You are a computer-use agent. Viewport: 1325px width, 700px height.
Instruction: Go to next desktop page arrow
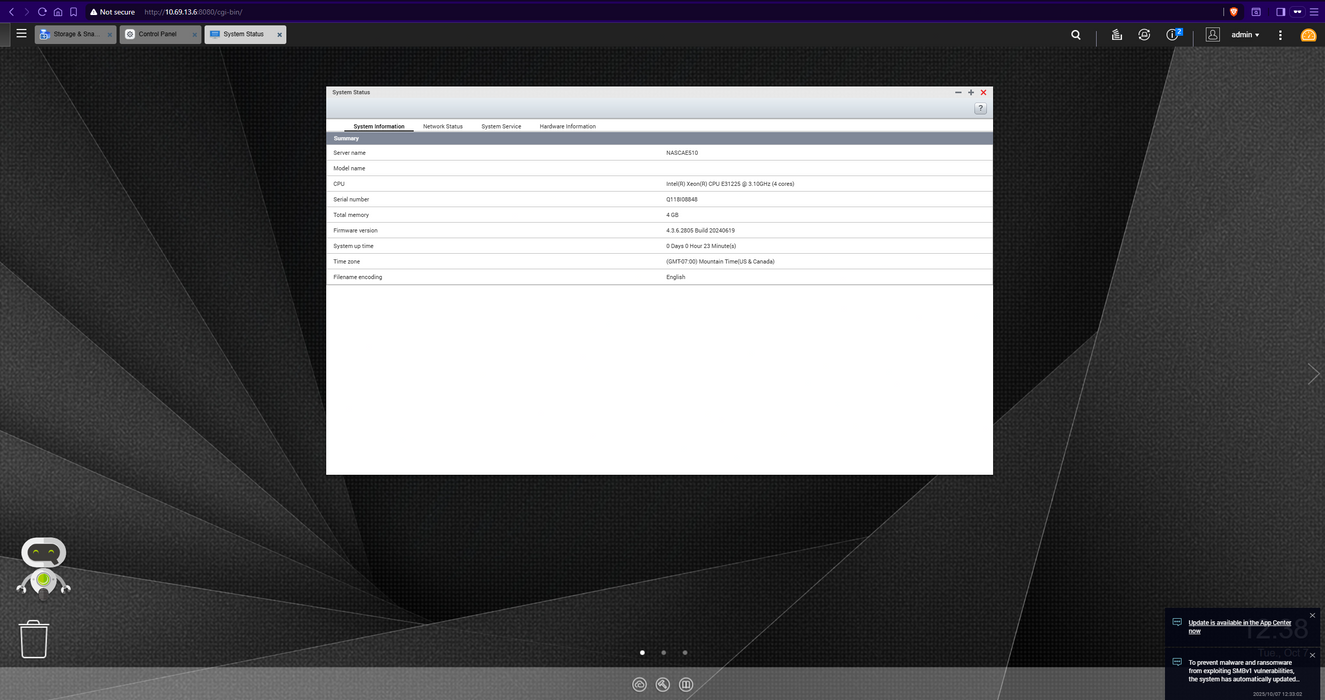point(1313,373)
